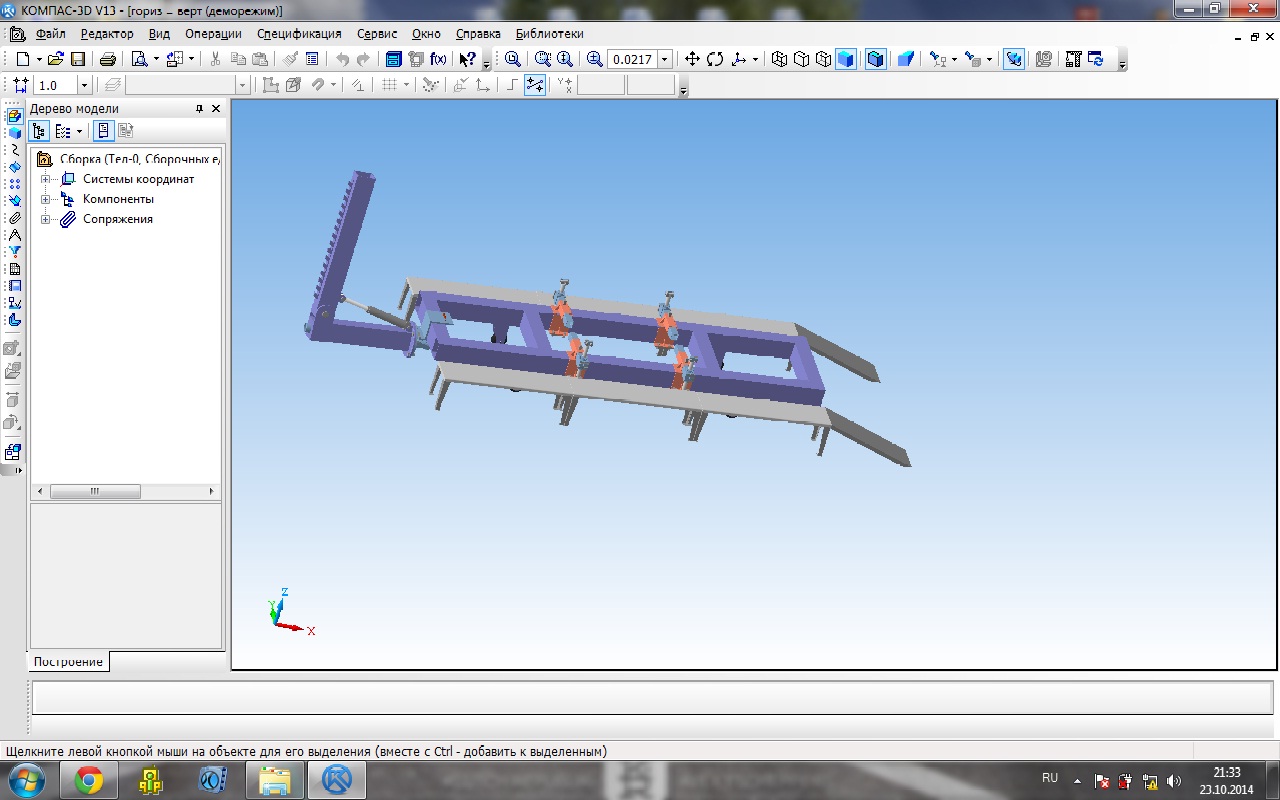Pin the Дерево модели panel

199,109
